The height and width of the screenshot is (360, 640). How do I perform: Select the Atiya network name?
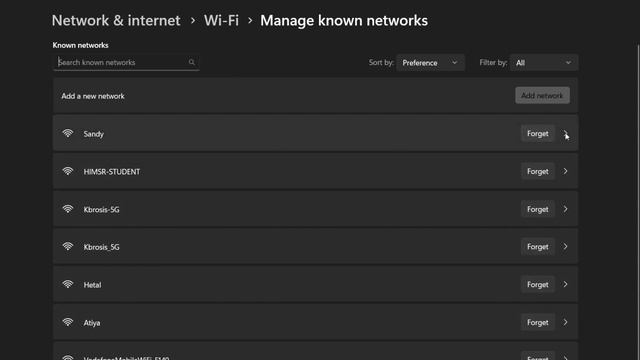92,323
